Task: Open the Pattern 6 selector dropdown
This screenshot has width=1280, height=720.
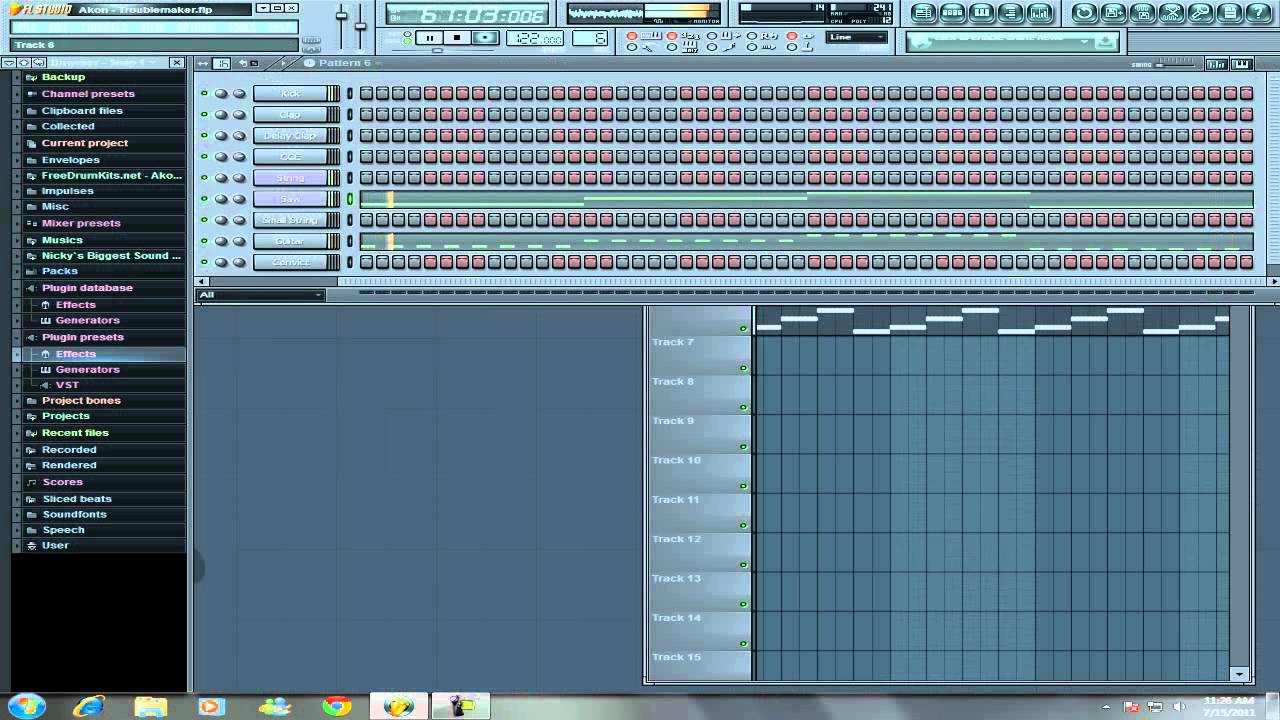Action: 344,63
